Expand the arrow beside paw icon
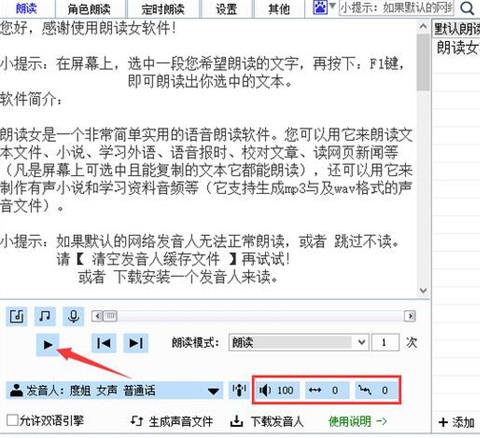 (332, 7)
